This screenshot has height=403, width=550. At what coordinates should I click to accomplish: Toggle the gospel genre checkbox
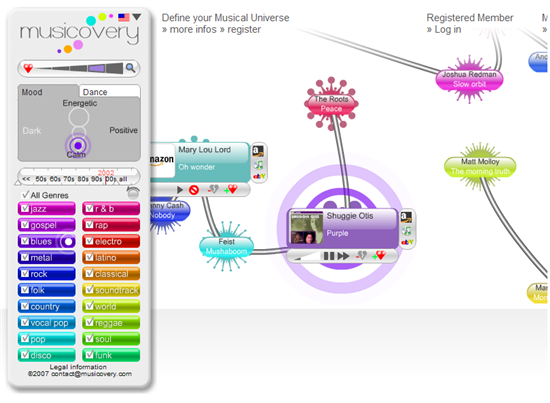tap(25, 224)
